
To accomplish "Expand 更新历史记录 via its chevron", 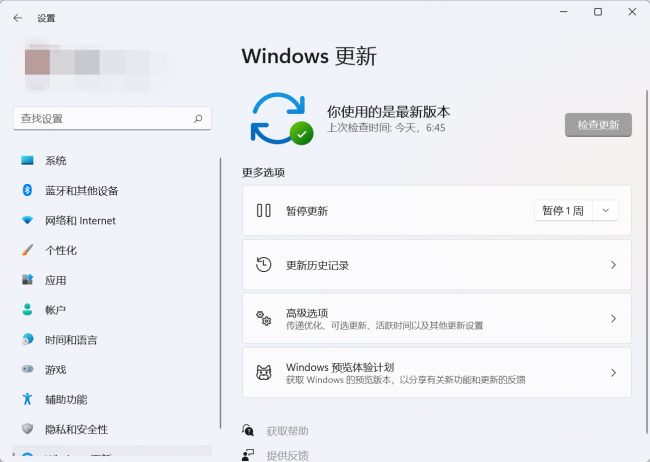I will (613, 265).
